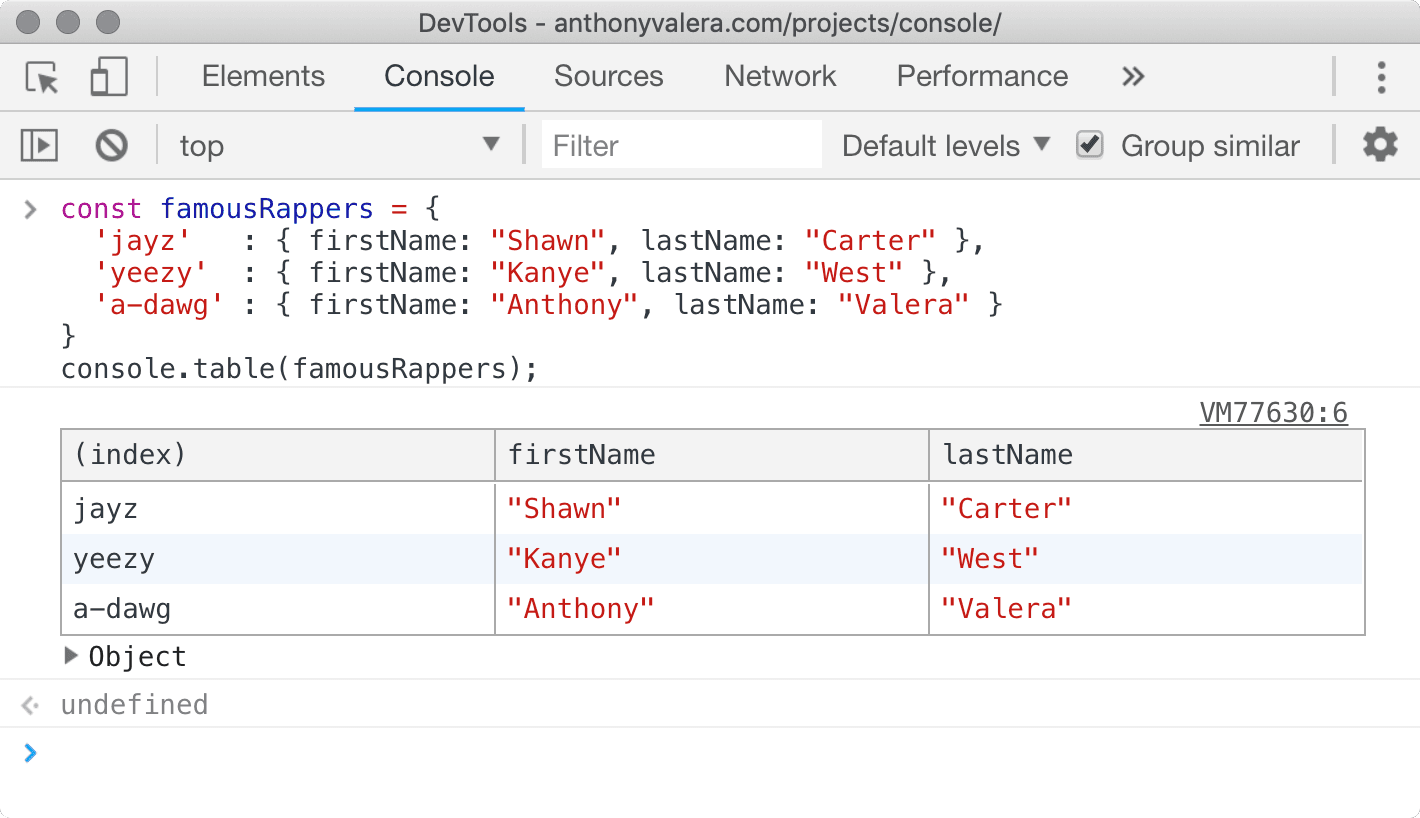
Task: Click the Performance panel label
Action: pos(981,77)
